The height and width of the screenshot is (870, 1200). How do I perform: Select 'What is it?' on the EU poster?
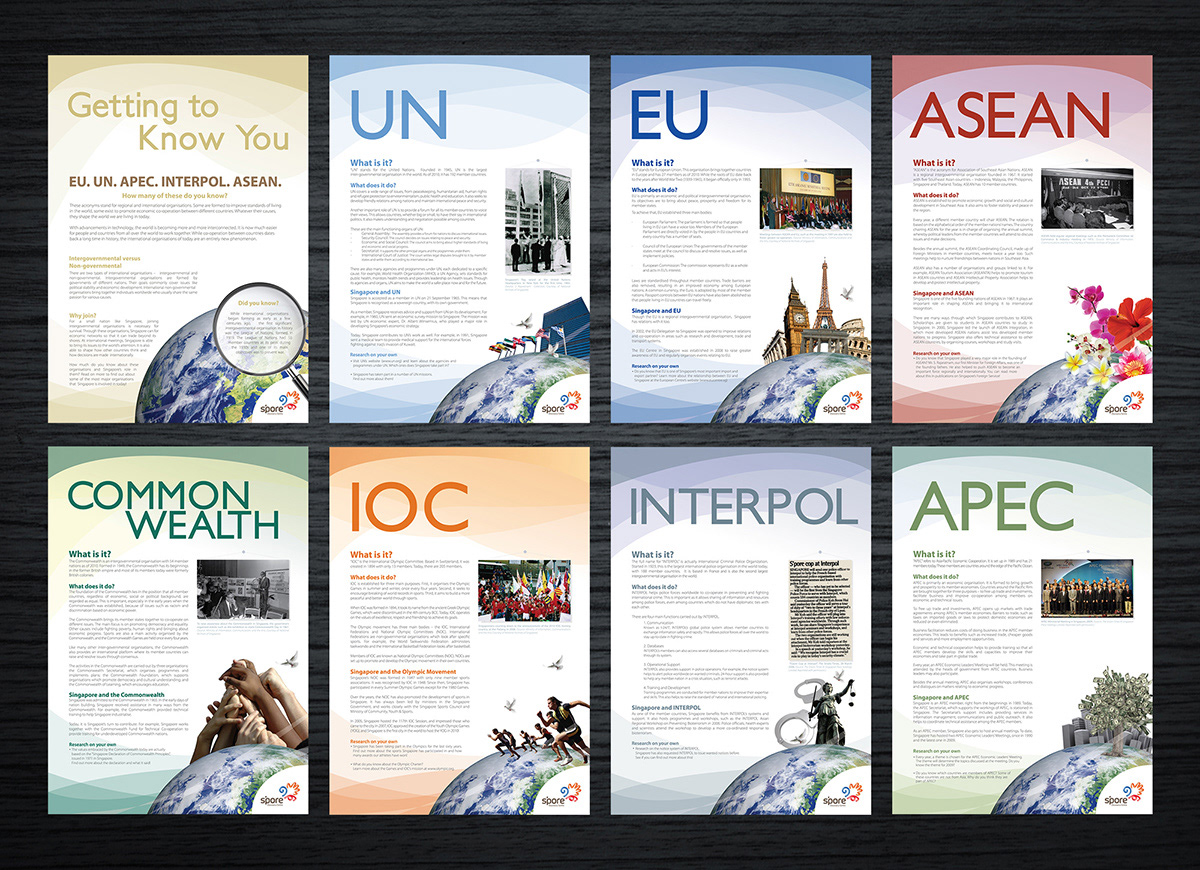tap(652, 162)
